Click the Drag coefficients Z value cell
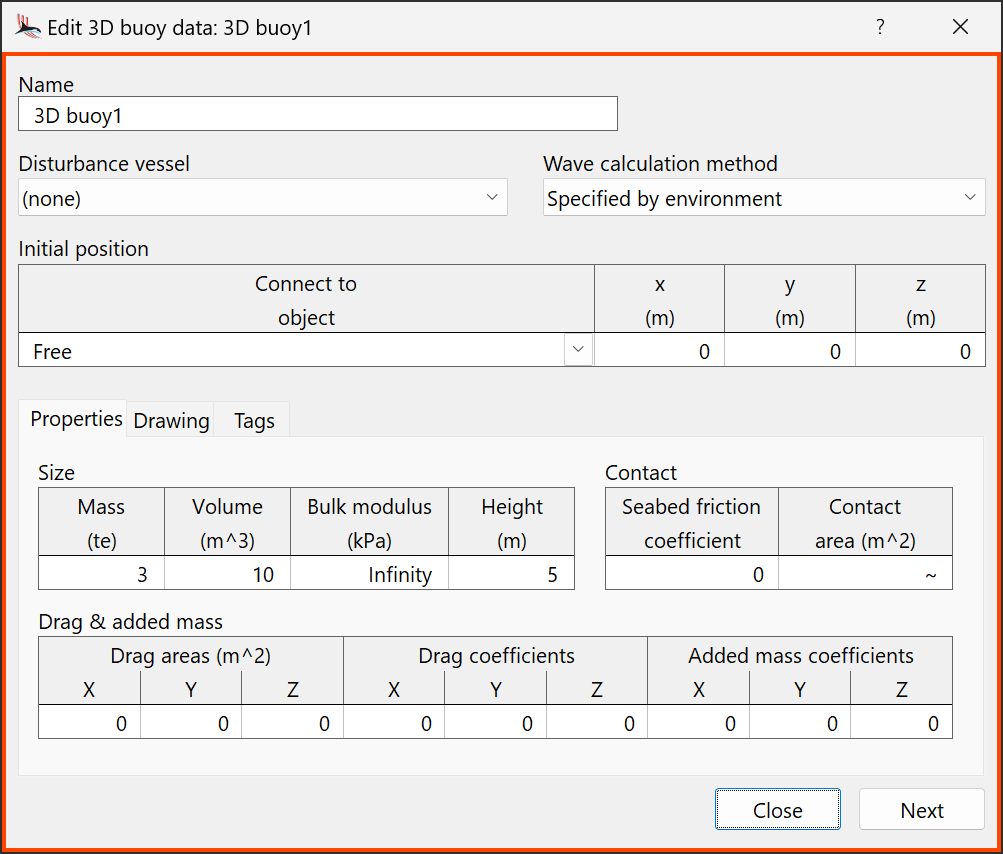 click(x=597, y=723)
